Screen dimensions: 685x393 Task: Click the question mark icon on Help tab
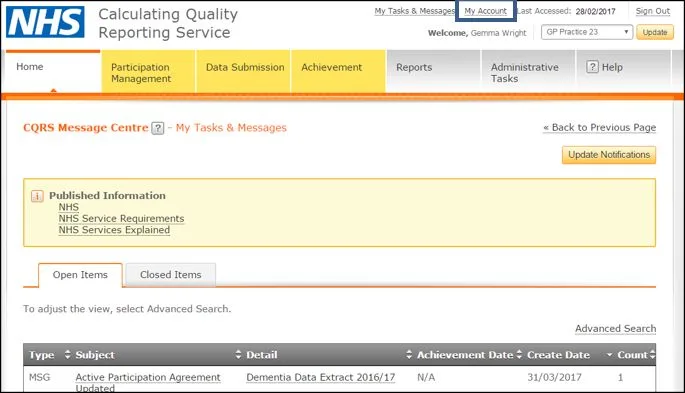[592, 67]
